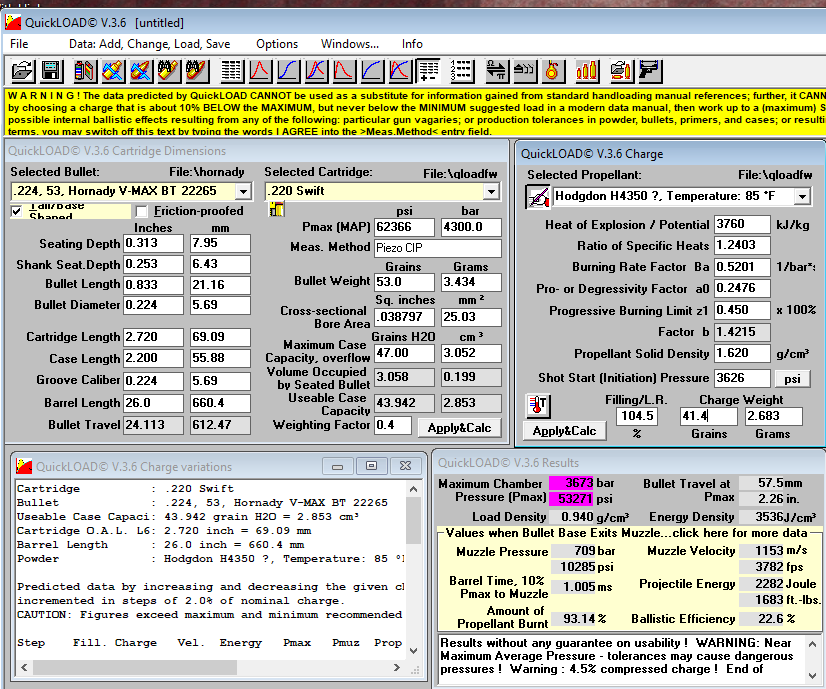Click the Heat of Explosion value field
The image size is (826, 689).
click(743, 224)
